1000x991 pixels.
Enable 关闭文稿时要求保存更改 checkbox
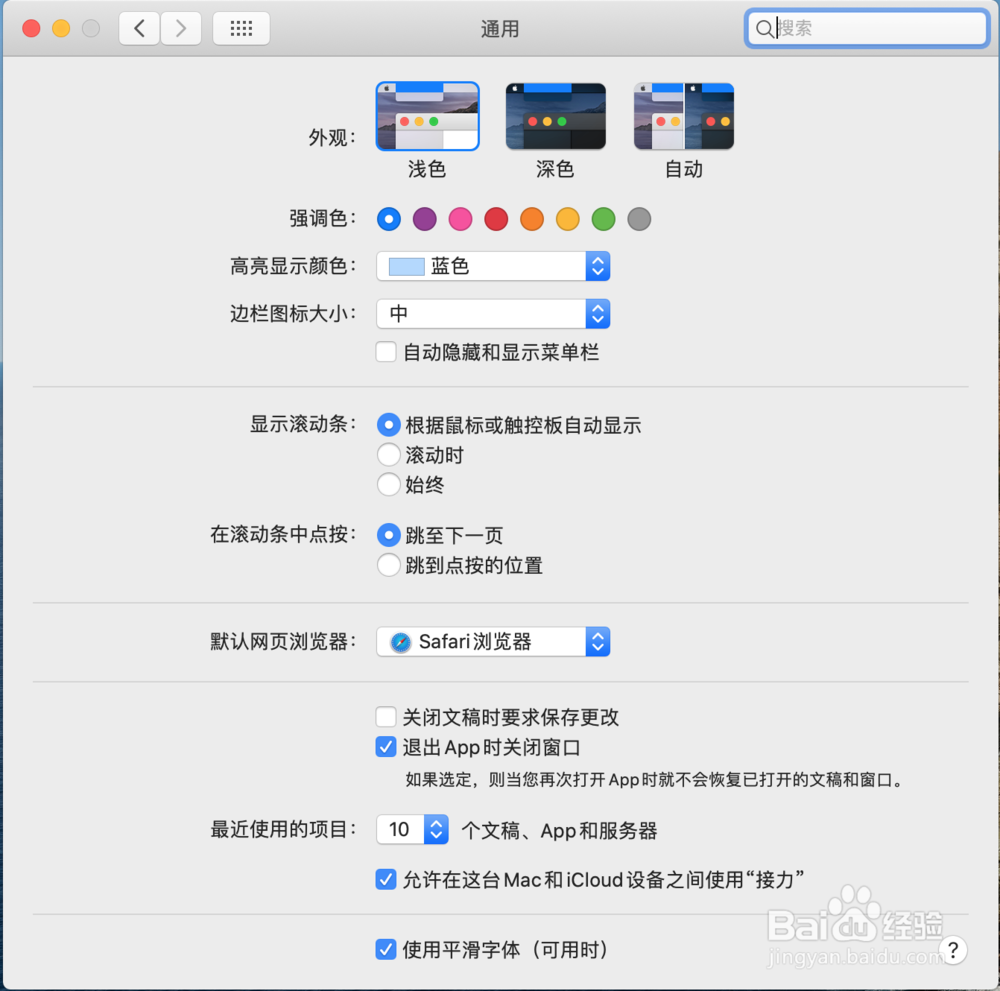tap(386, 717)
